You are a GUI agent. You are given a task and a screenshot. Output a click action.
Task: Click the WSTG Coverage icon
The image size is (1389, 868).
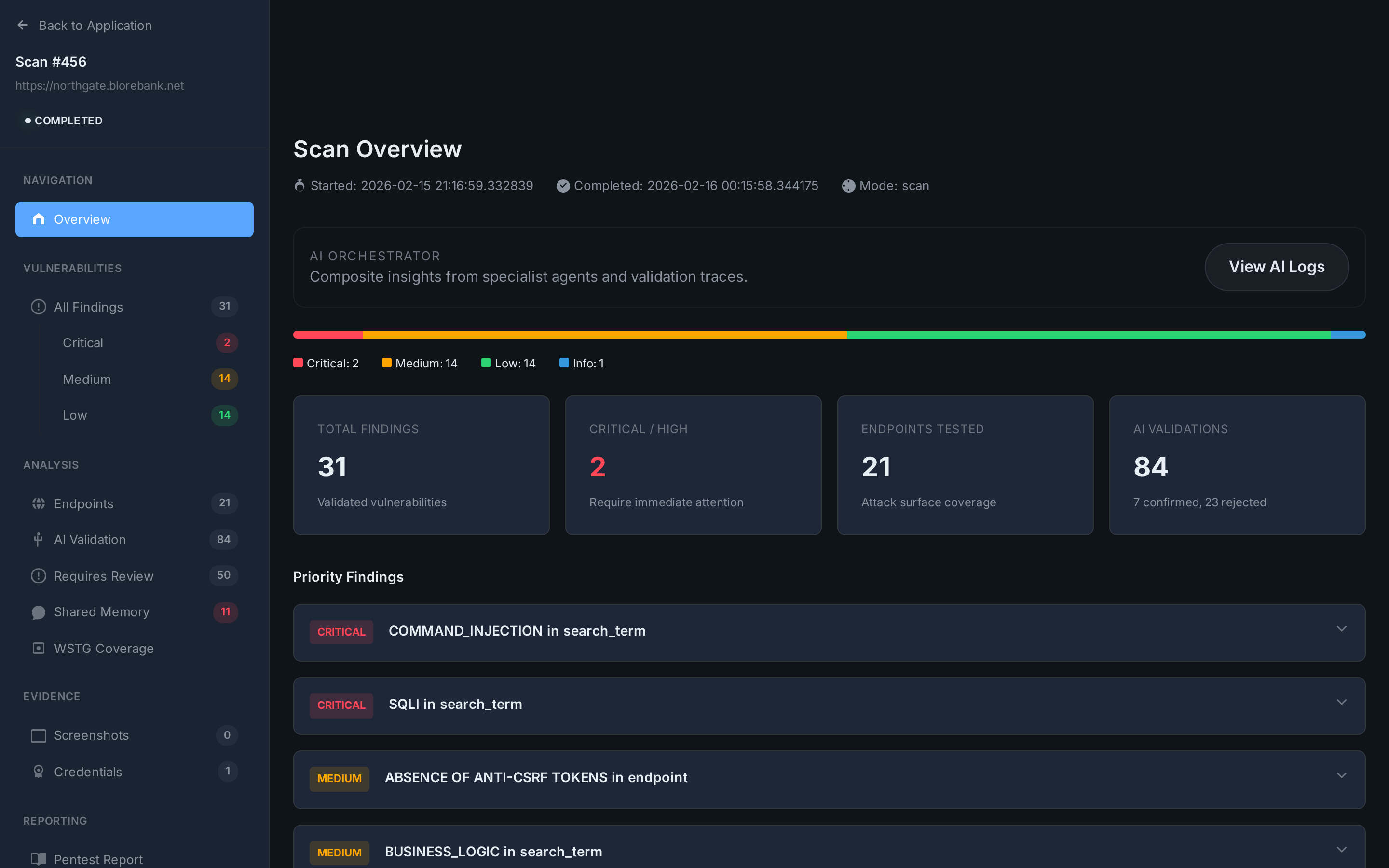(38, 648)
